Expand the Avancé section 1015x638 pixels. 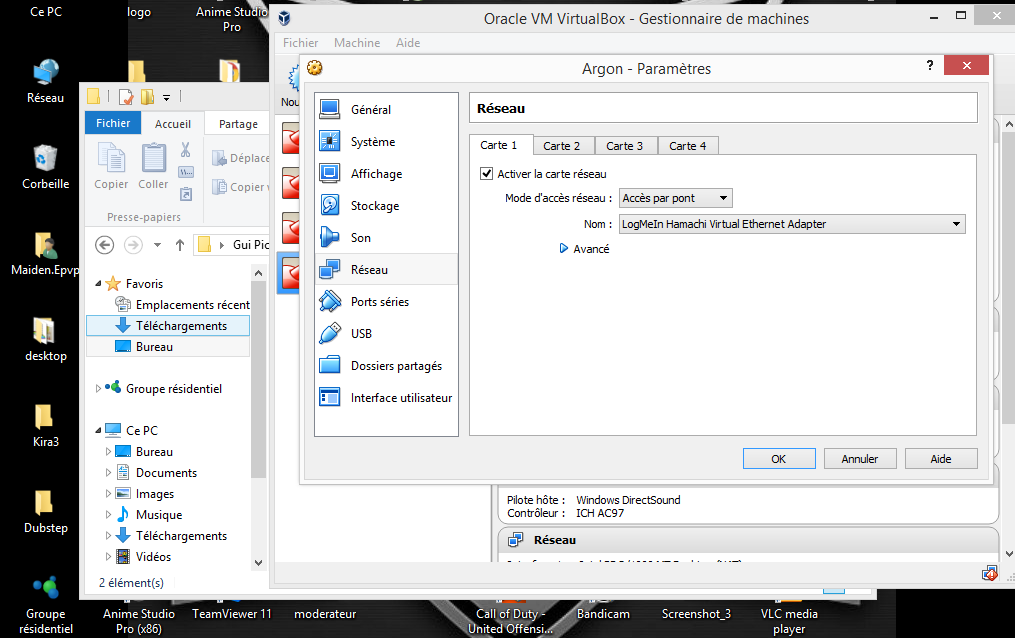coord(585,248)
